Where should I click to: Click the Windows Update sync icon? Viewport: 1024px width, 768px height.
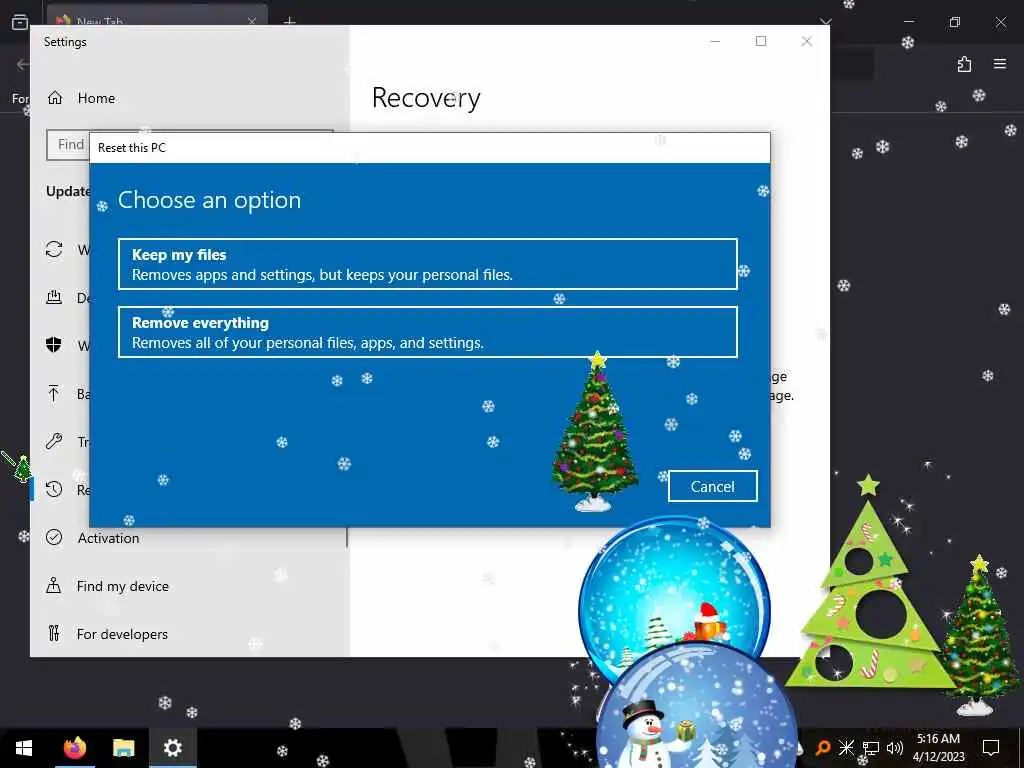pyautogui.click(x=54, y=249)
